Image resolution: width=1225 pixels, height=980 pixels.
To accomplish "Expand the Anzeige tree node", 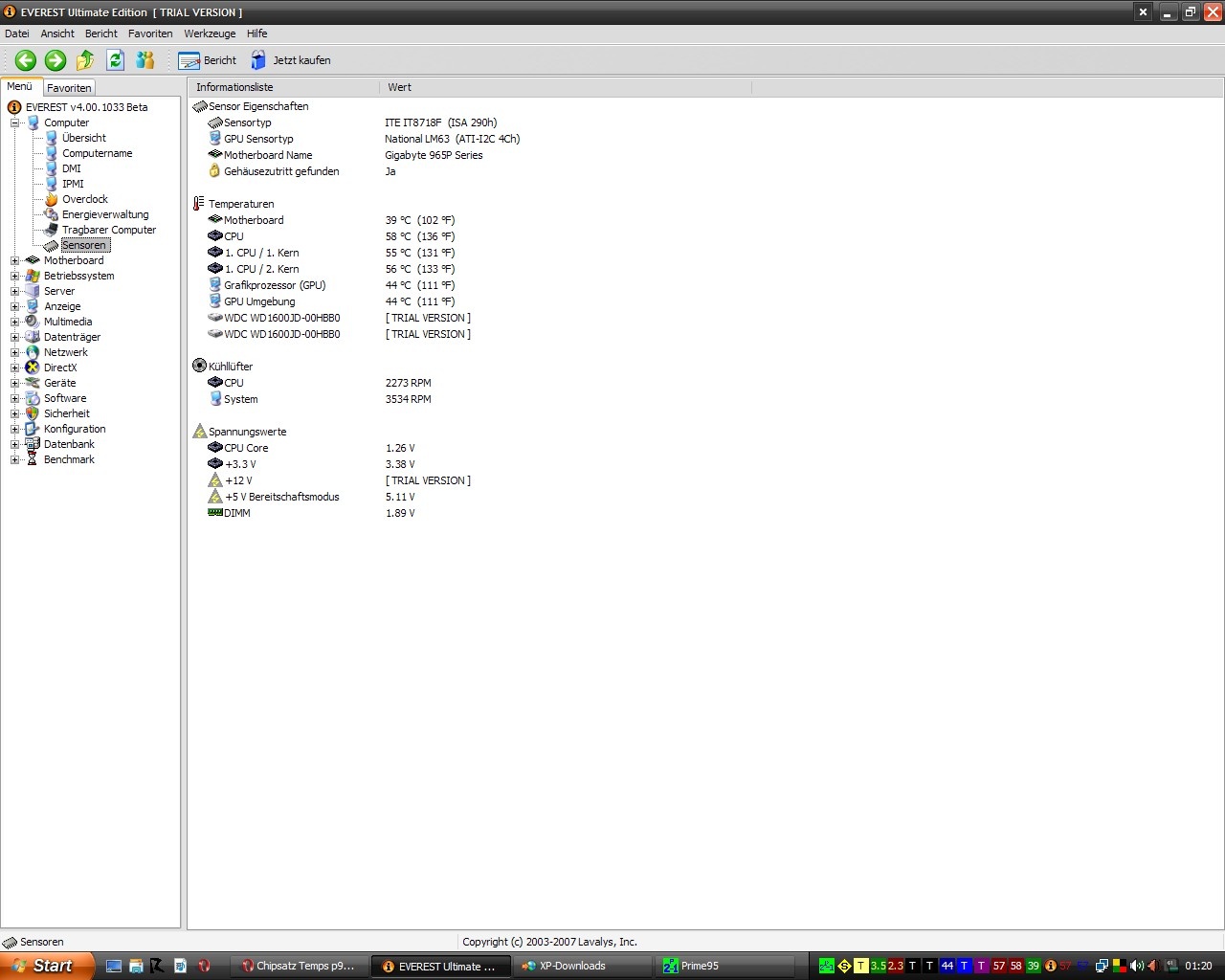I will [x=15, y=306].
